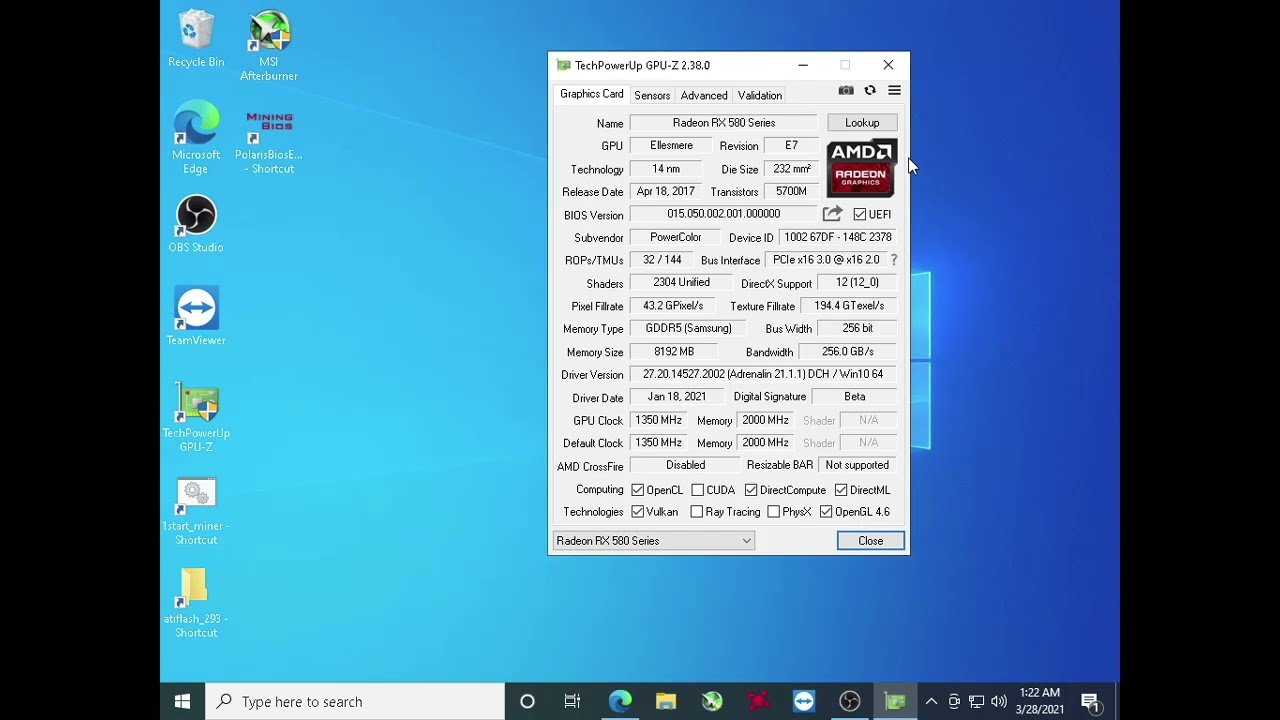1280x720 pixels.
Task: Minimize the GPU-Z window
Action: (803, 65)
